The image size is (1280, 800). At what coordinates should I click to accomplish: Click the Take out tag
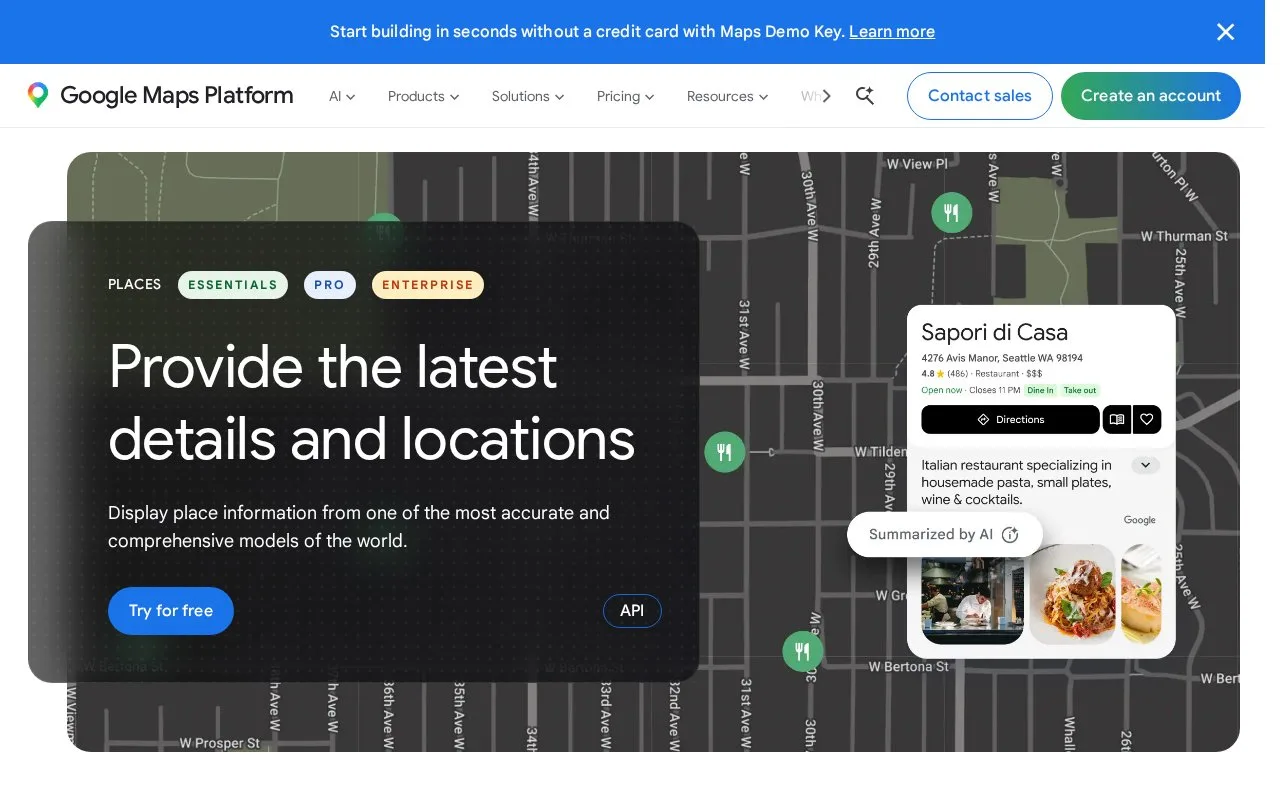1080,390
